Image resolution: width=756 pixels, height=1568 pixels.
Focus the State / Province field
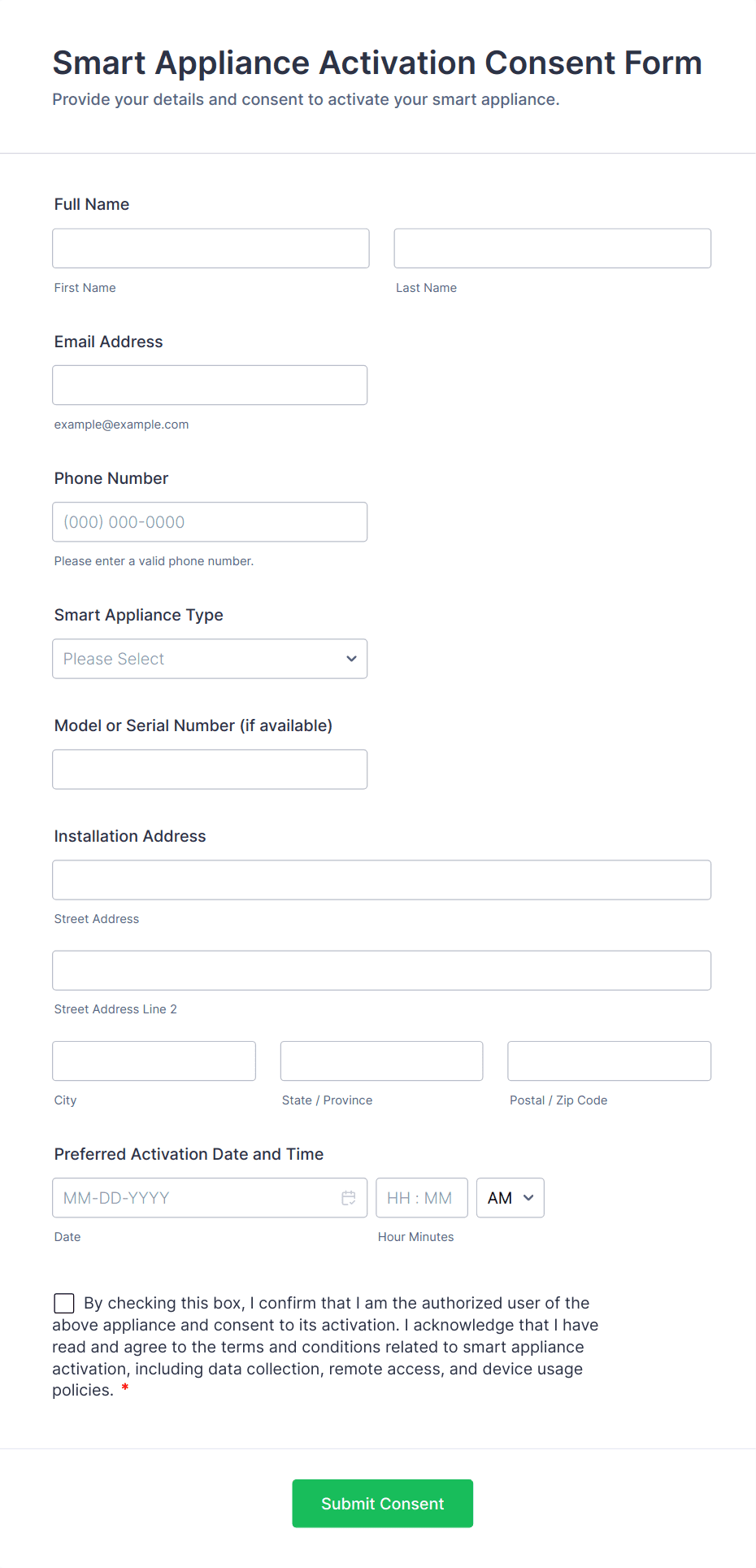(381, 1061)
